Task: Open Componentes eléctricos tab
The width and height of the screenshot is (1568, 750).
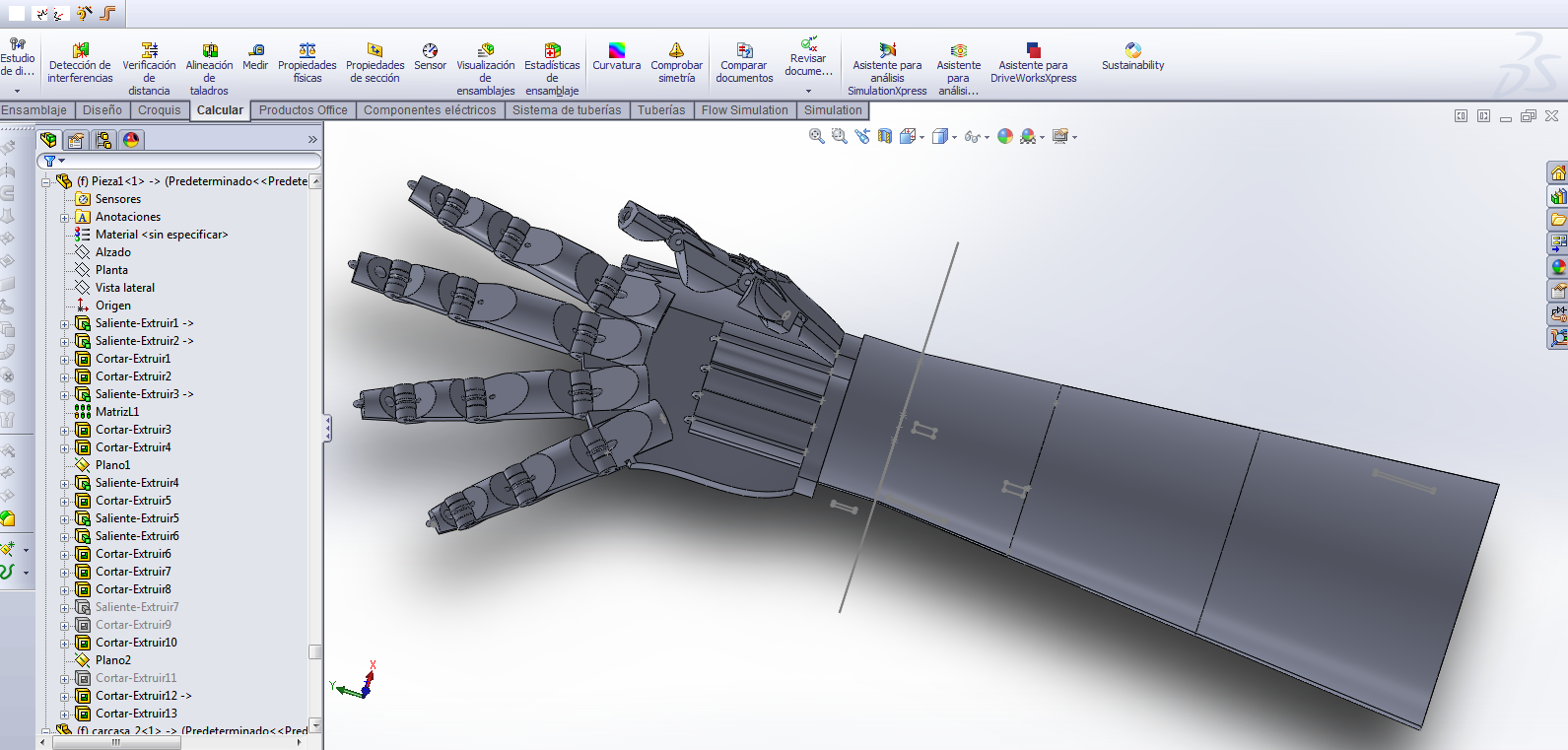Action: click(430, 110)
